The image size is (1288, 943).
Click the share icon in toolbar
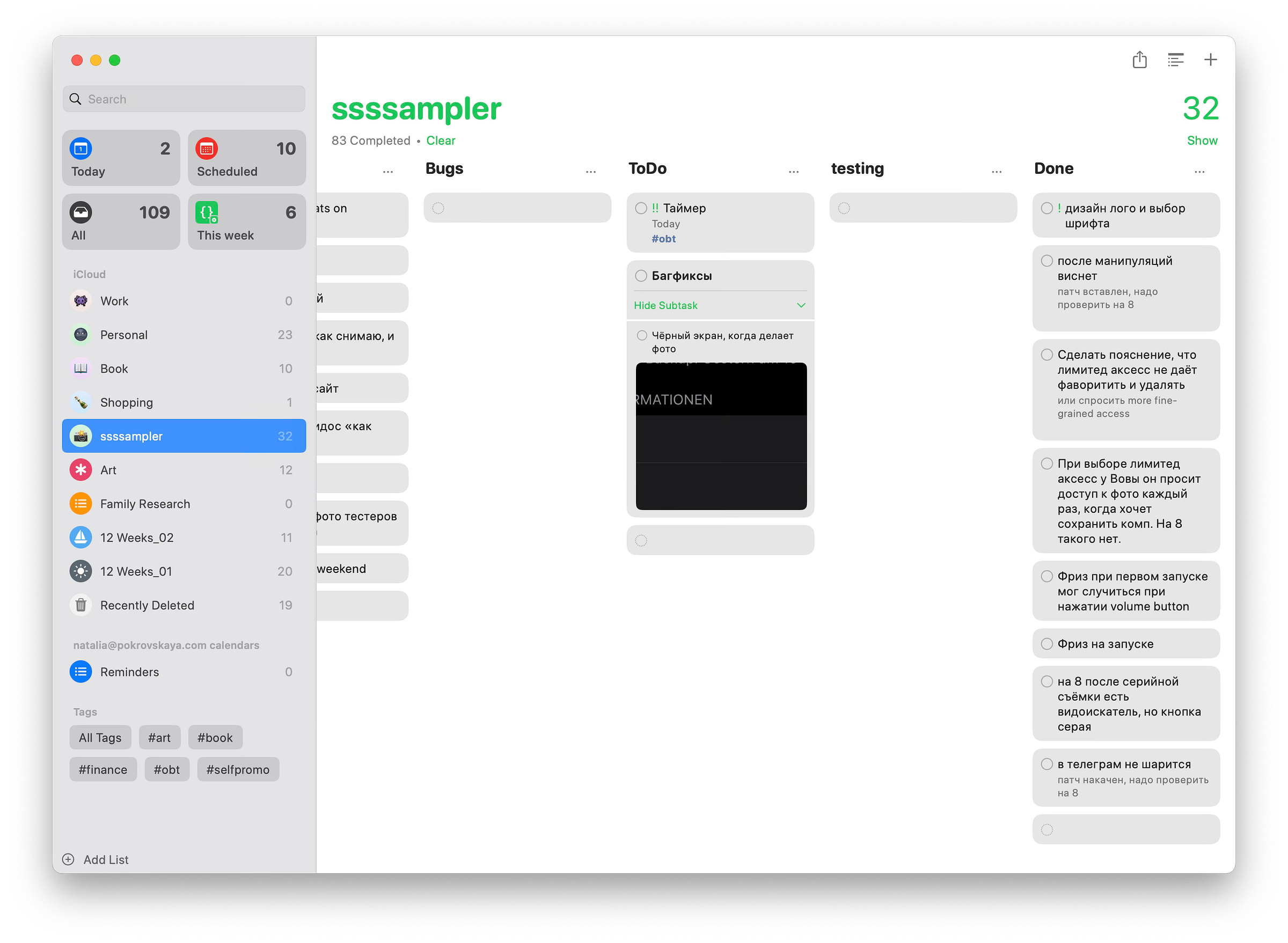click(1139, 60)
